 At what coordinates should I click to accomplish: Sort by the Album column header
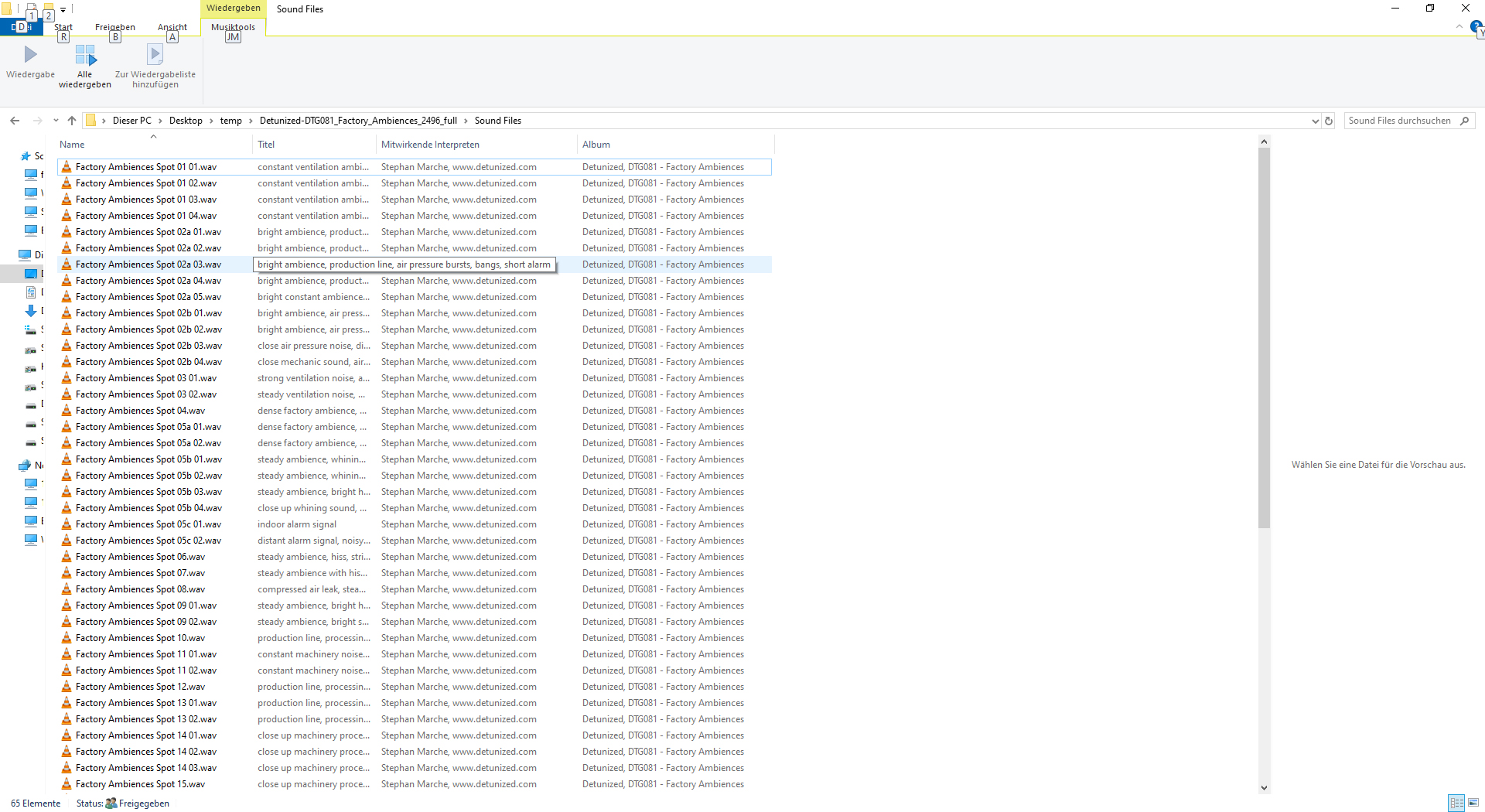596,145
